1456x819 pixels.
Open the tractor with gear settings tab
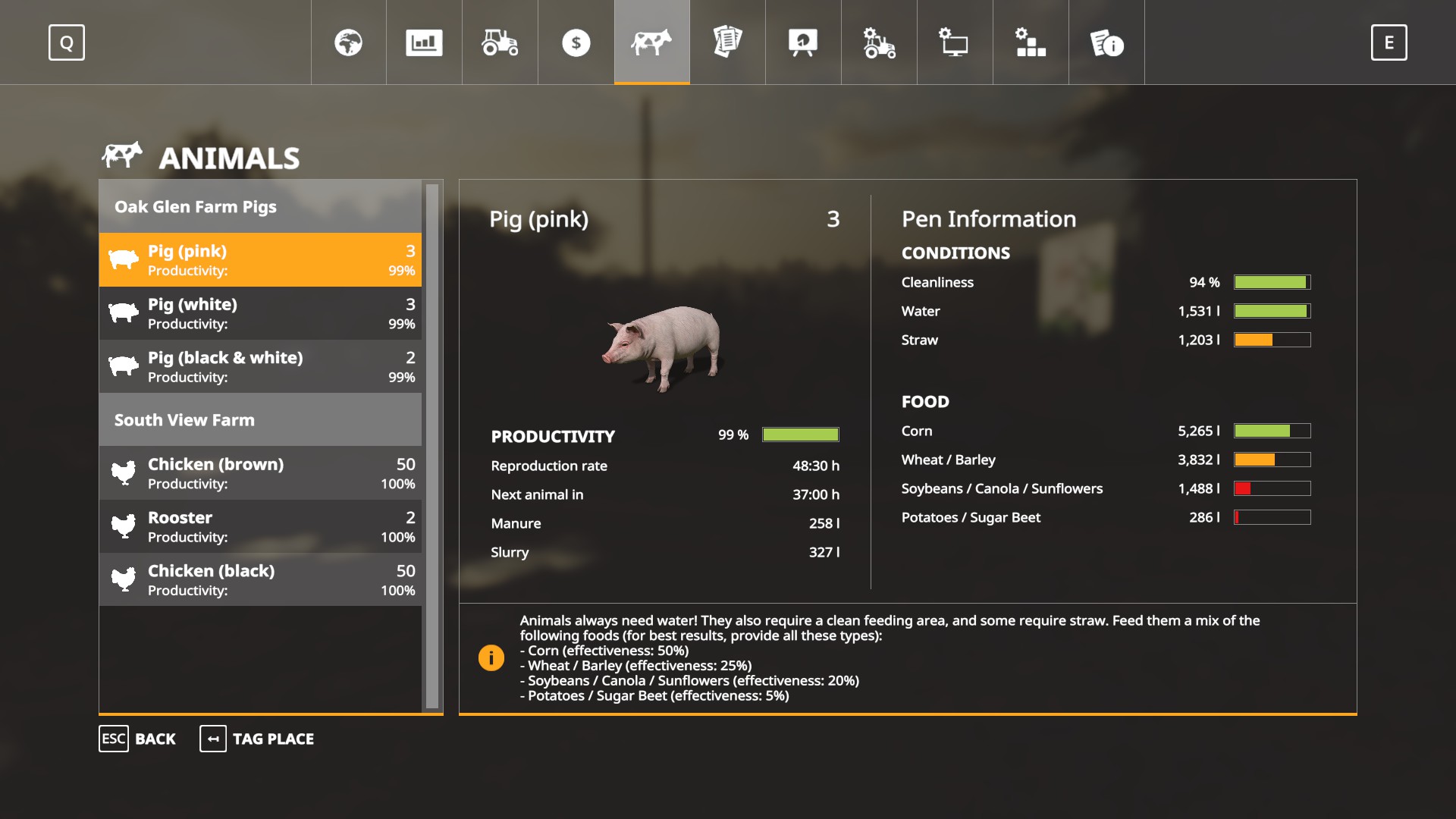tap(879, 42)
